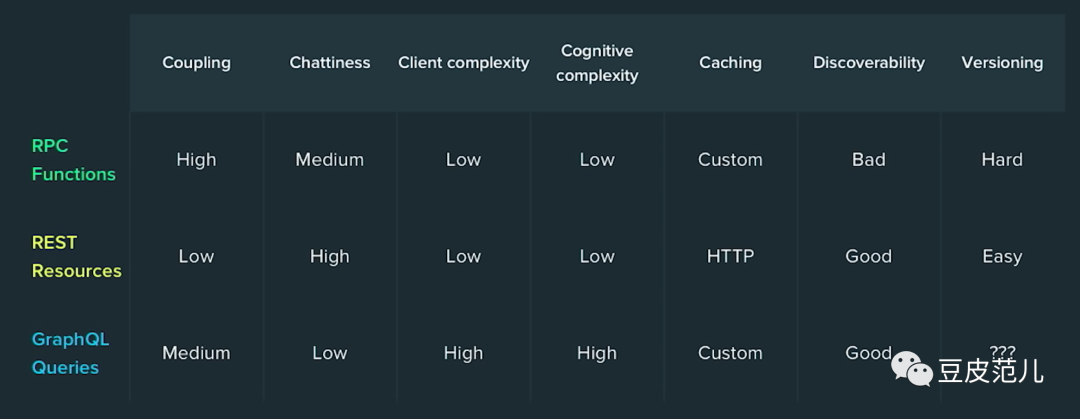This screenshot has height=419, width=1080.
Task: Click the HTTP caching cell for REST
Action: point(730,256)
